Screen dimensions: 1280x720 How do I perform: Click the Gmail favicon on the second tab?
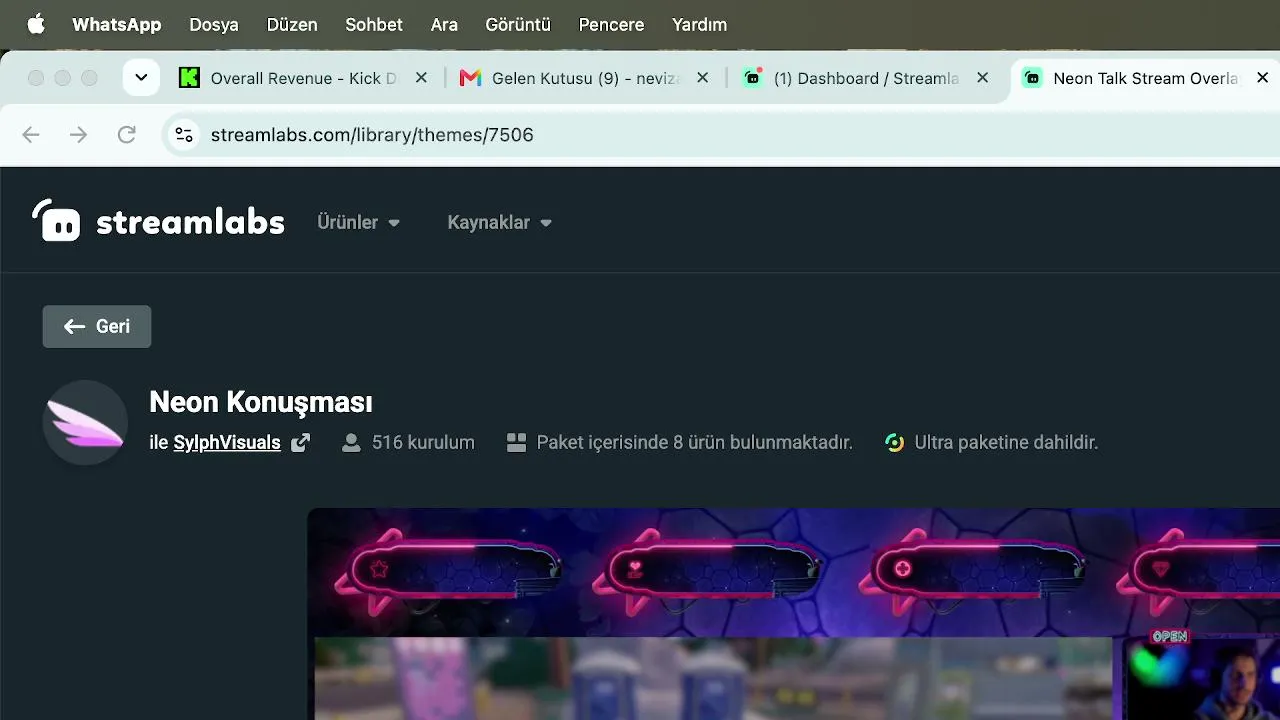(470, 78)
